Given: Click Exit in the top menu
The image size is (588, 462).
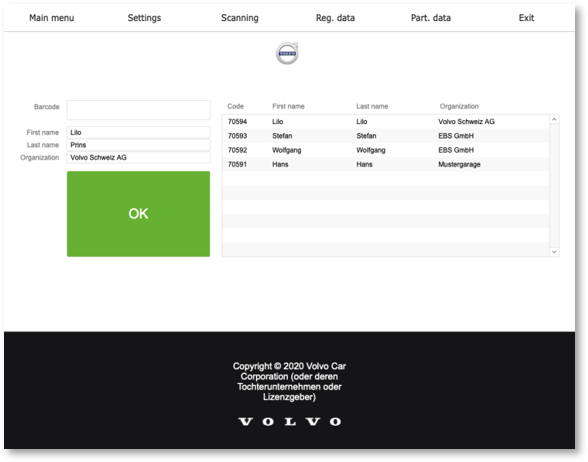Looking at the screenshot, I should (526, 18).
